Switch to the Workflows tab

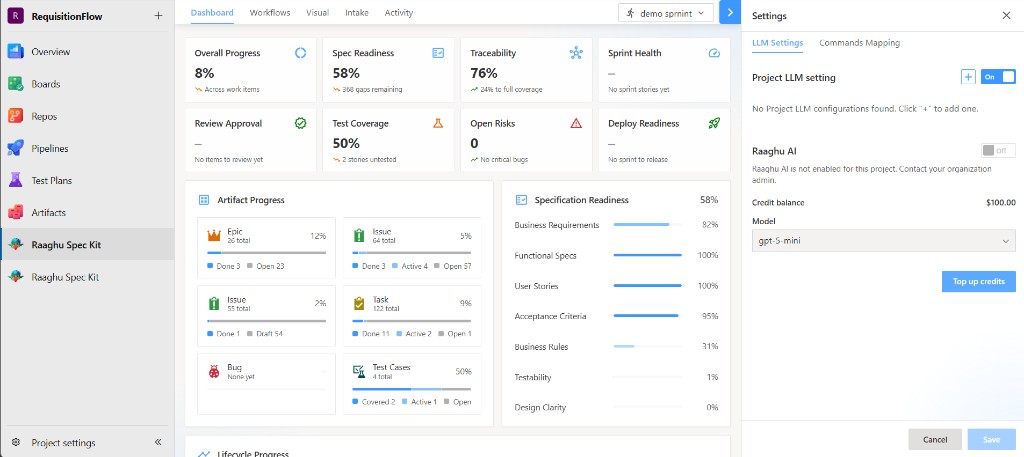(270, 12)
